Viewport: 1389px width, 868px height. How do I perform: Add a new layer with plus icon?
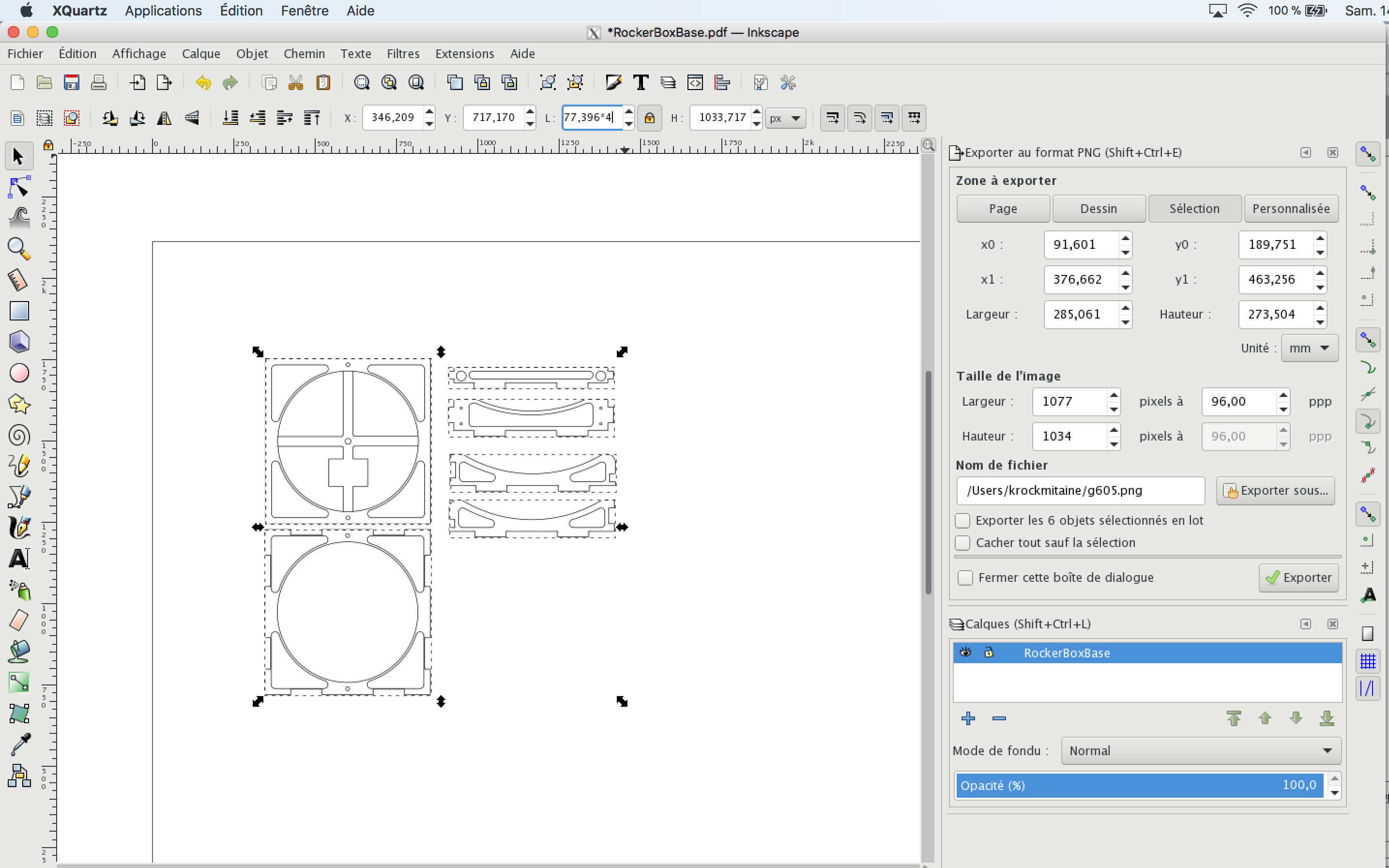click(968, 718)
